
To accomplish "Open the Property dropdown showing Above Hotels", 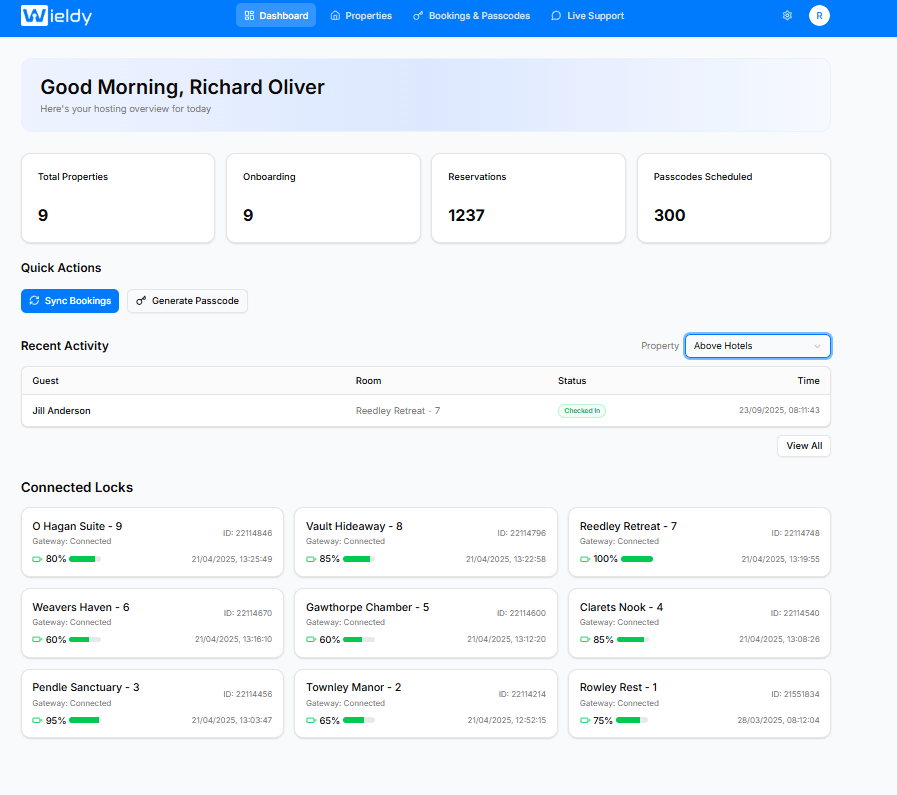I will click(756, 346).
